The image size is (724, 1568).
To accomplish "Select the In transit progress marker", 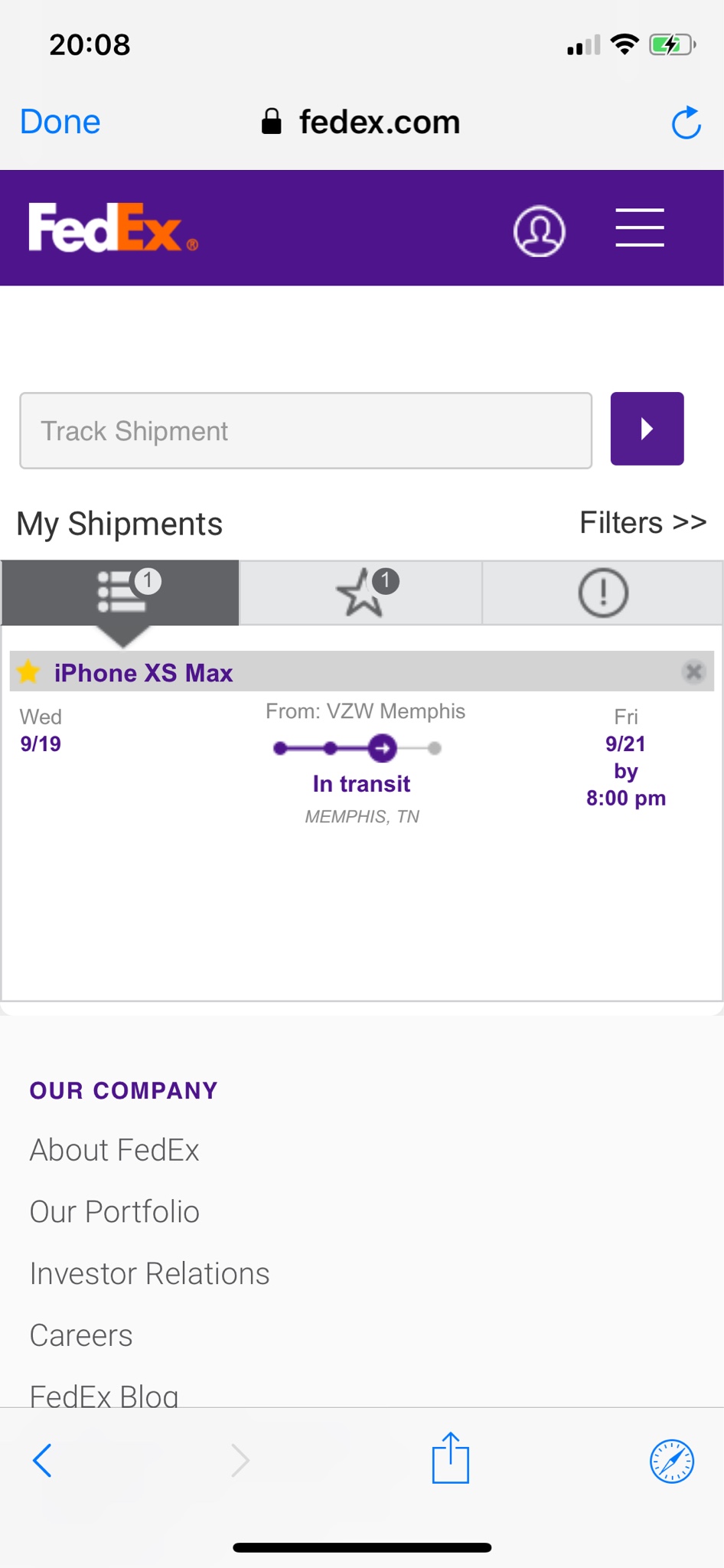I will click(382, 748).
